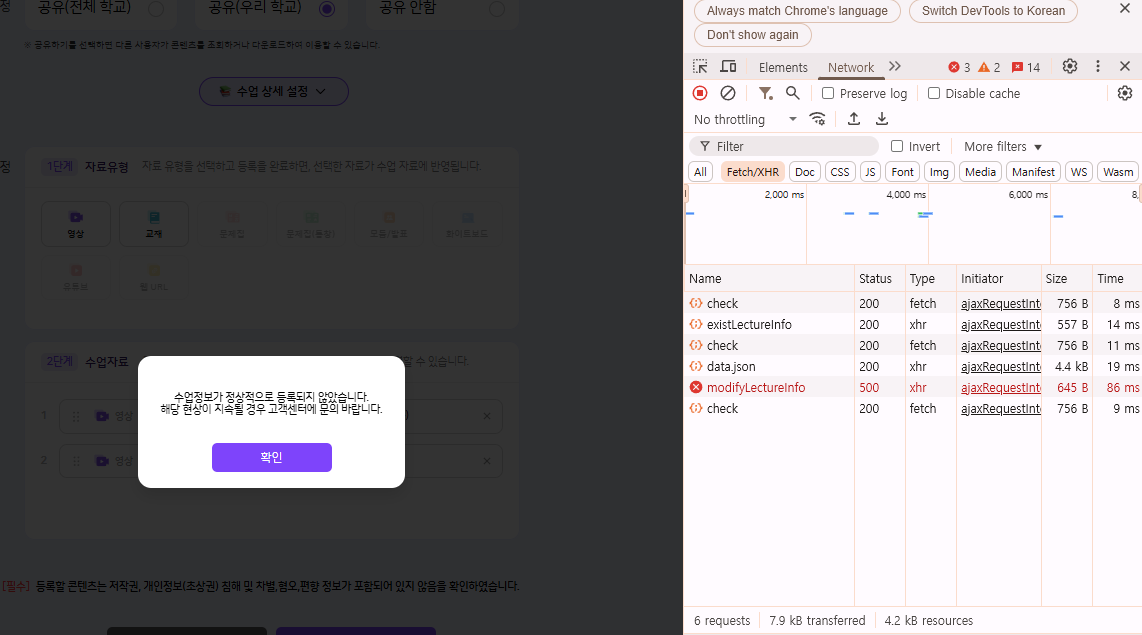
Task: Open the No throttling dropdown
Action: pyautogui.click(x=744, y=119)
